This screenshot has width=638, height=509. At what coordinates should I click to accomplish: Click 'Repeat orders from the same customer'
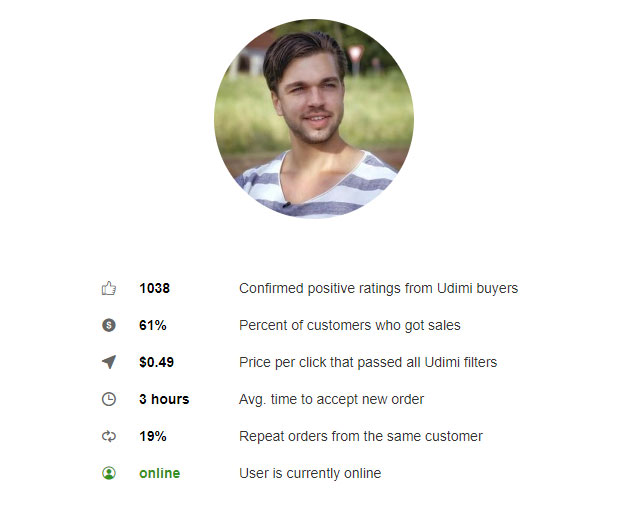tap(361, 436)
